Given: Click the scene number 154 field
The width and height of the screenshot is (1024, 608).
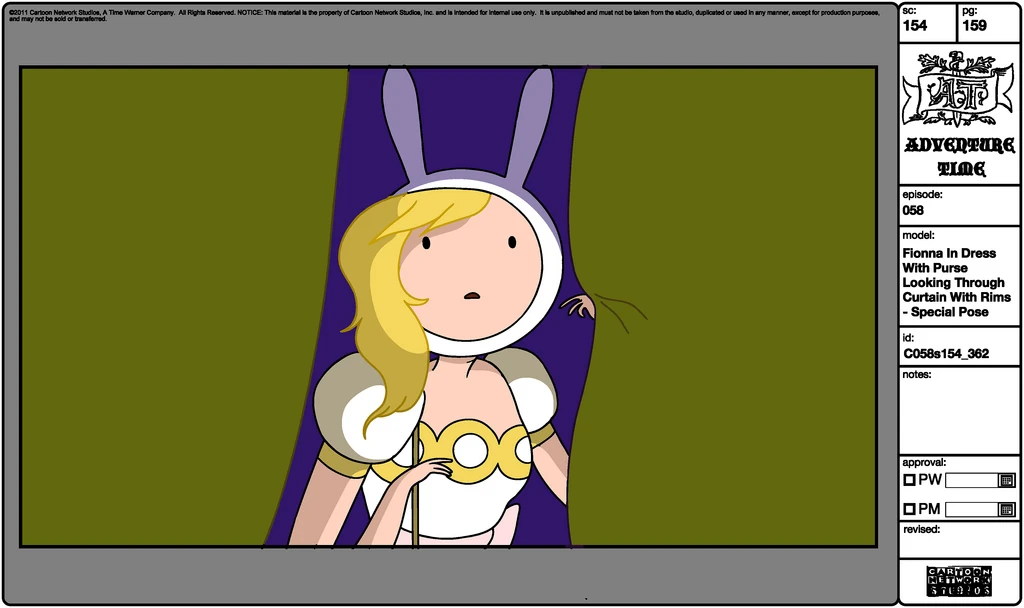Looking at the screenshot, I should pyautogui.click(x=929, y=24).
